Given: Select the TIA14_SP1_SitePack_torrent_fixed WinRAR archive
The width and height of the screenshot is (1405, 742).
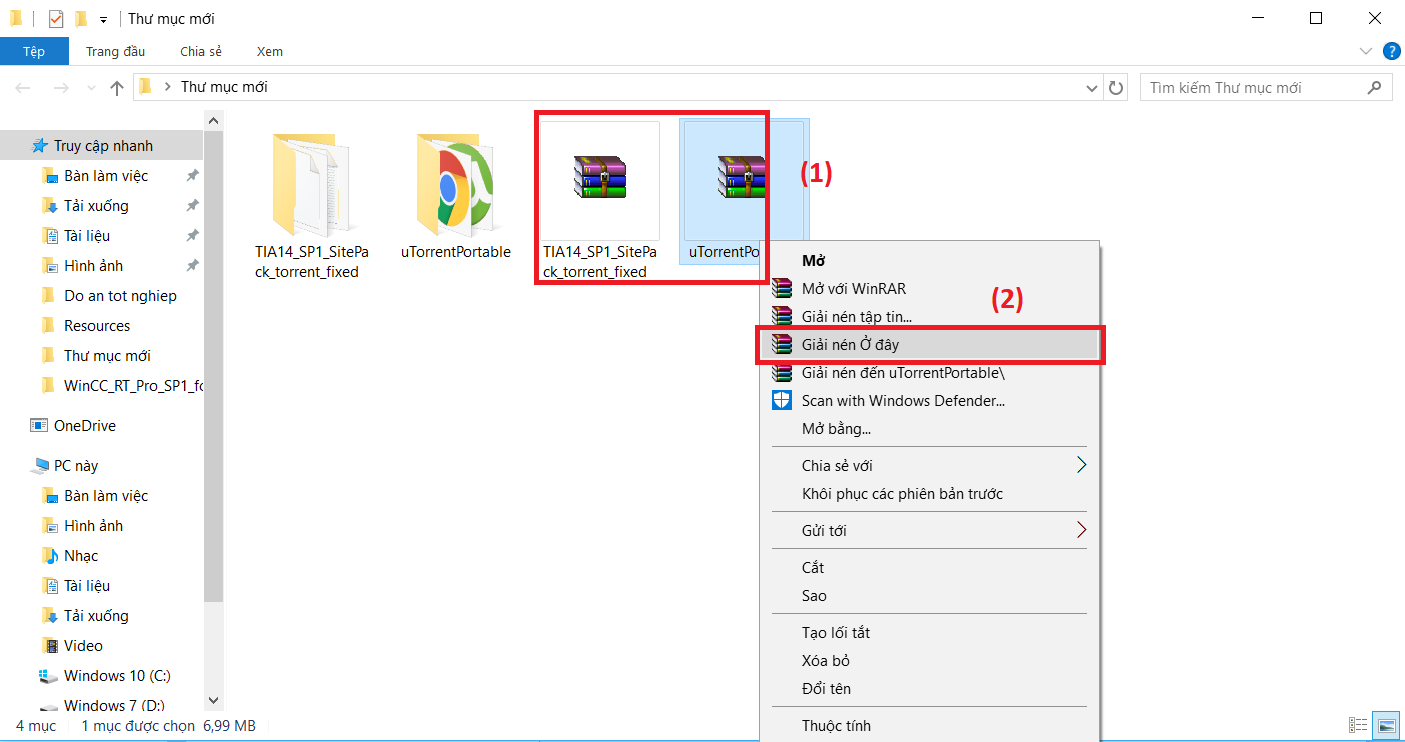Looking at the screenshot, I should pos(599,179).
